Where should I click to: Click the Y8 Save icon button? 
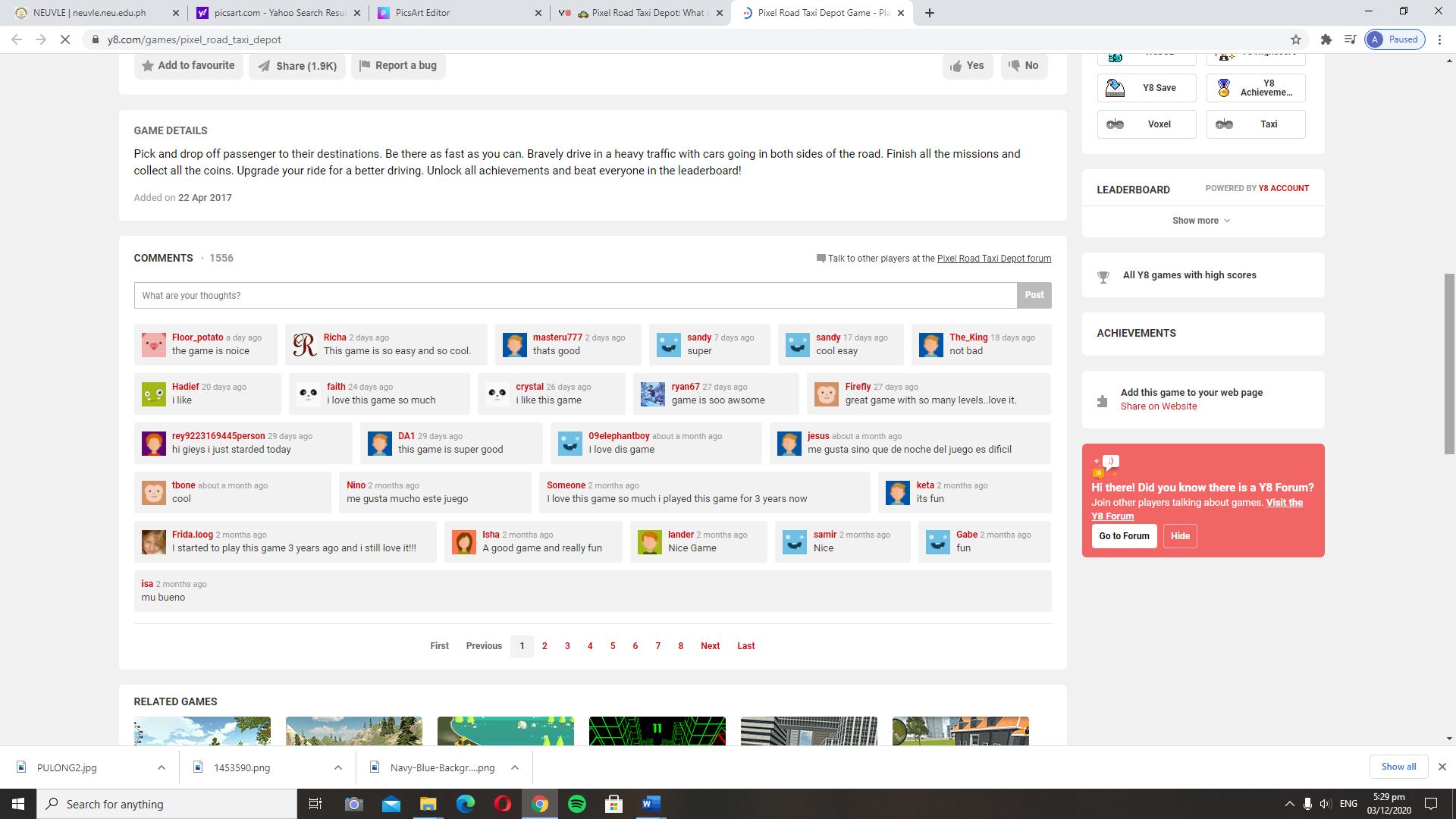click(1146, 88)
